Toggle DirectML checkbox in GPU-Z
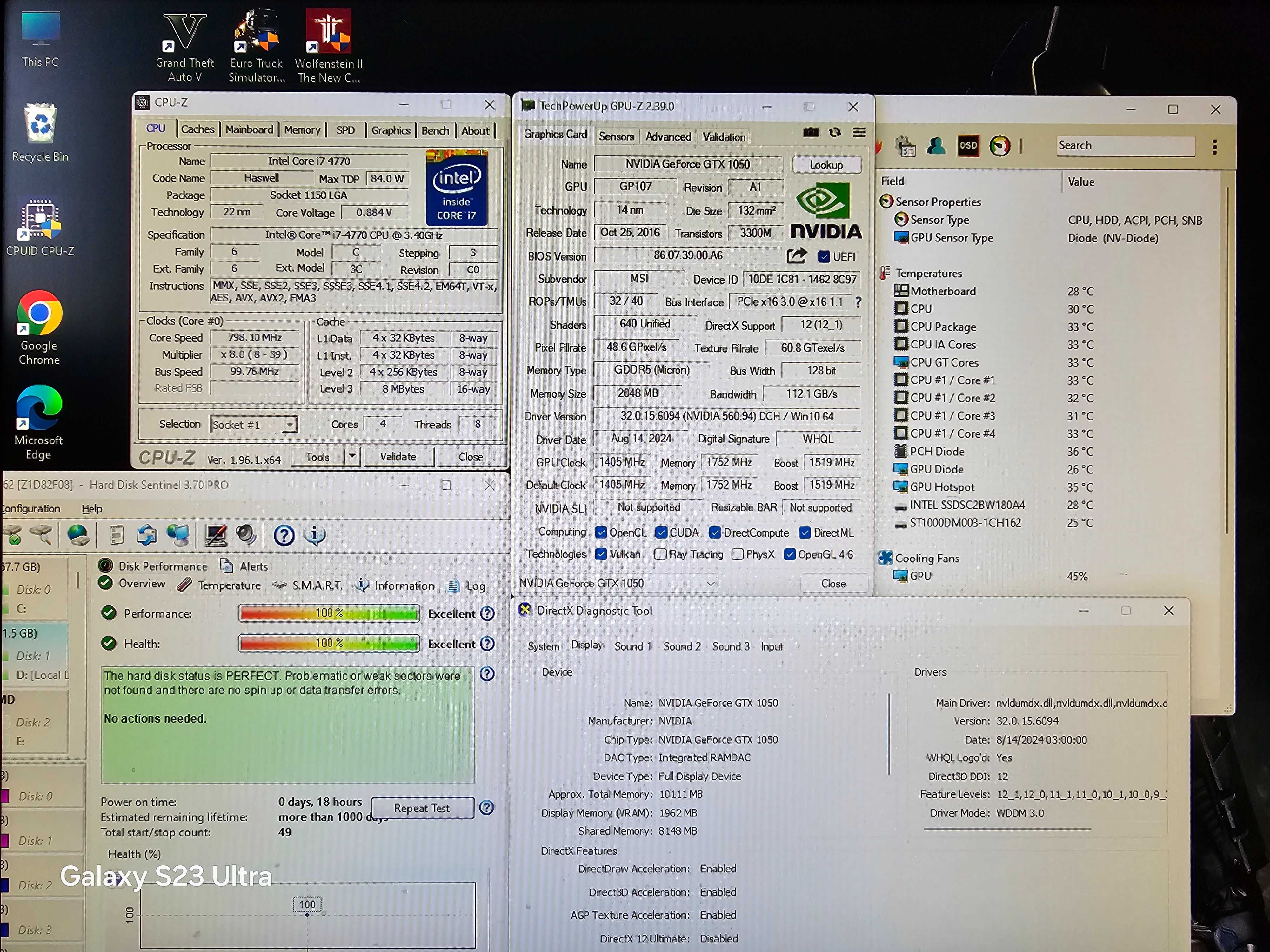This screenshot has width=1270, height=952. click(805, 532)
